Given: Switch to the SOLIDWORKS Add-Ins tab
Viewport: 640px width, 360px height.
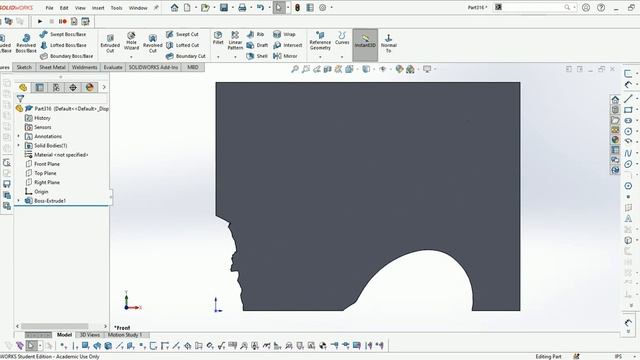Looking at the screenshot, I should click(x=153, y=67).
